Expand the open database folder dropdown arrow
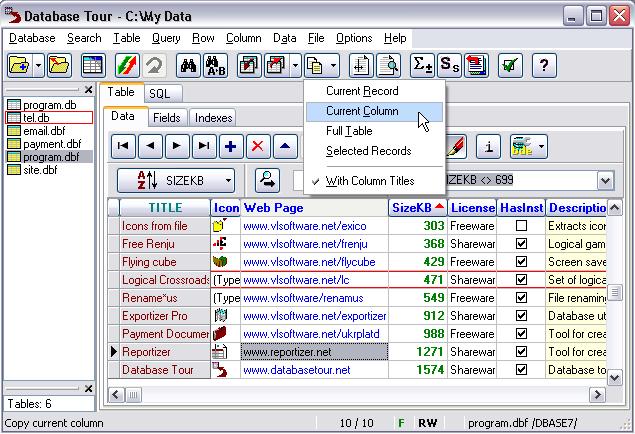The image size is (635, 434). (x=38, y=65)
